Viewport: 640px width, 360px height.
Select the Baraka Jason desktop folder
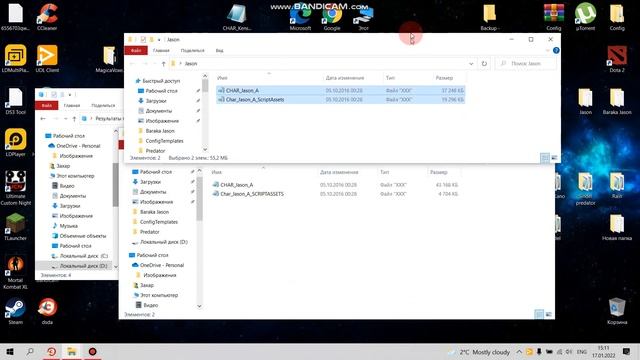617,101
